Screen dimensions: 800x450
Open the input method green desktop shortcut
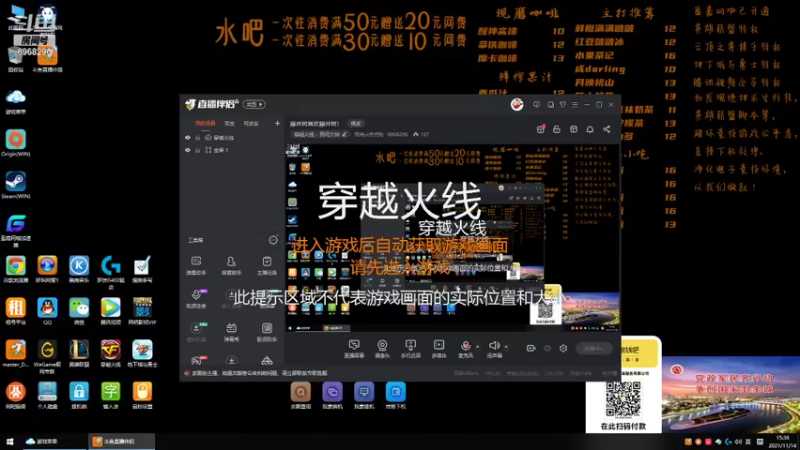tap(111, 395)
